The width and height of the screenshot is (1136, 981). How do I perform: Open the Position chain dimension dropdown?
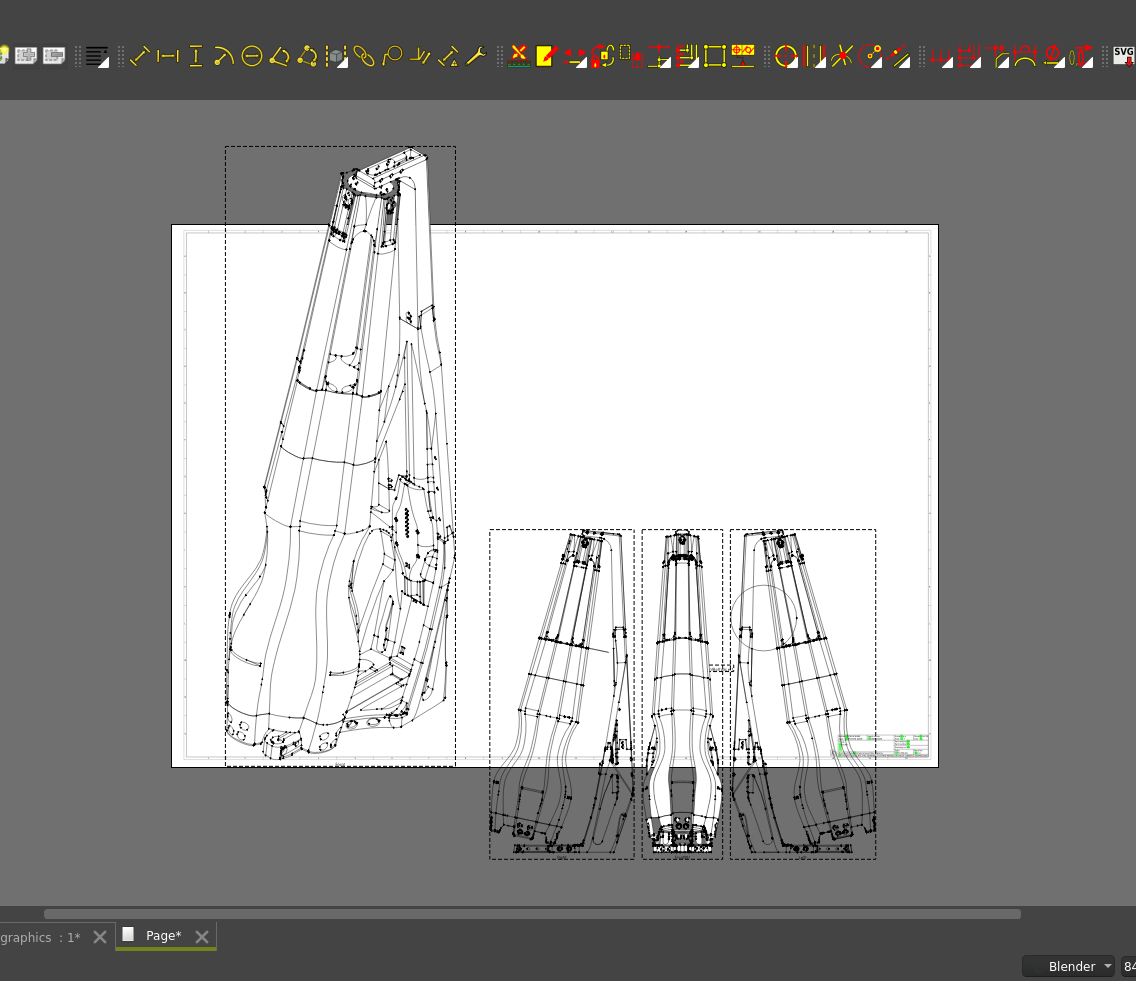click(x=659, y=56)
